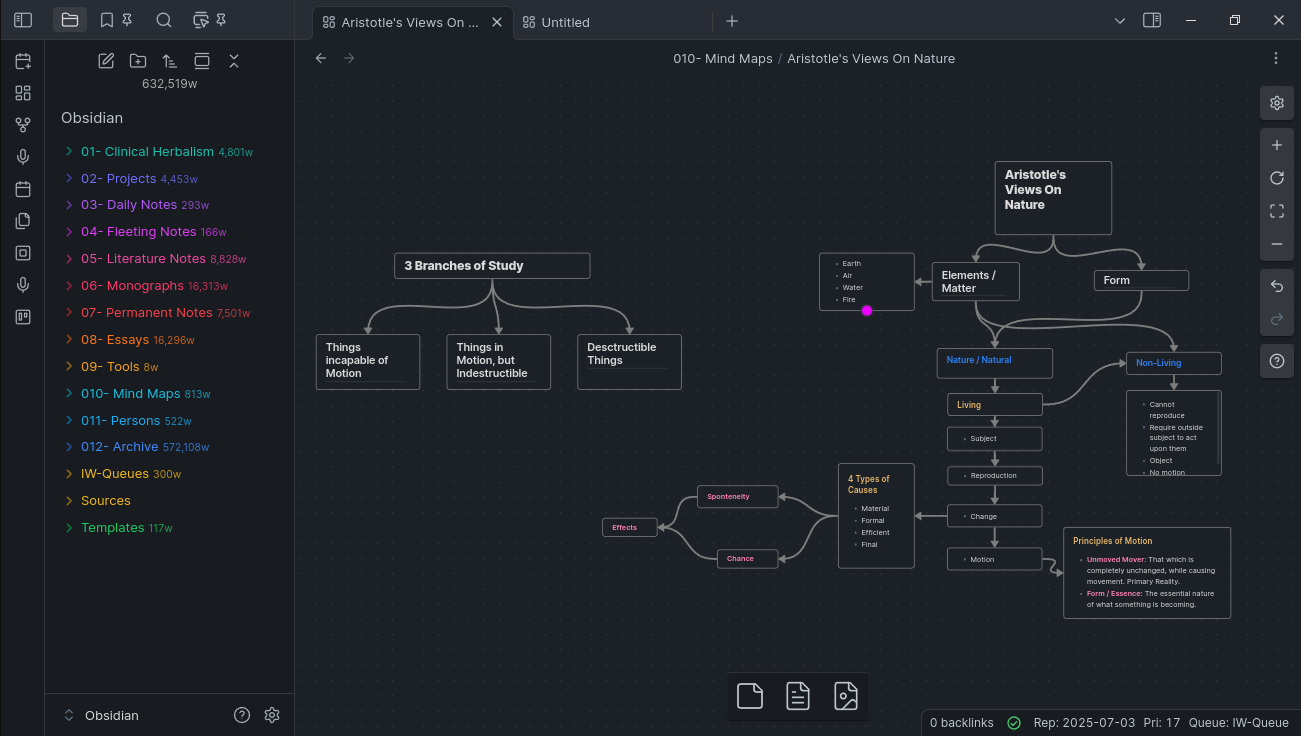
Task: Open more options menu for canvas
Action: pyautogui.click(x=1276, y=58)
